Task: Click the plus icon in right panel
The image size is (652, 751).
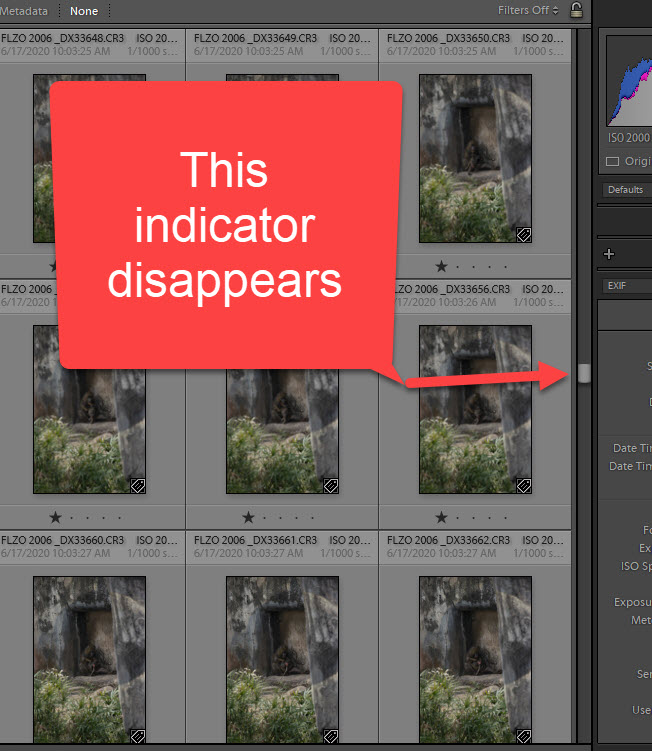Action: tap(609, 254)
